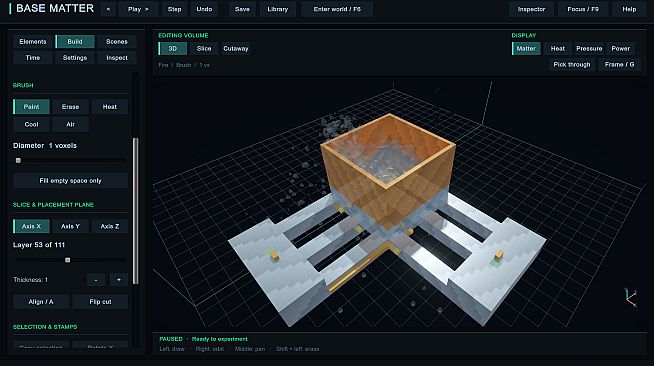Set slice plane to Axis Z
Image resolution: width=654 pixels, height=366 pixels.
[110, 226]
